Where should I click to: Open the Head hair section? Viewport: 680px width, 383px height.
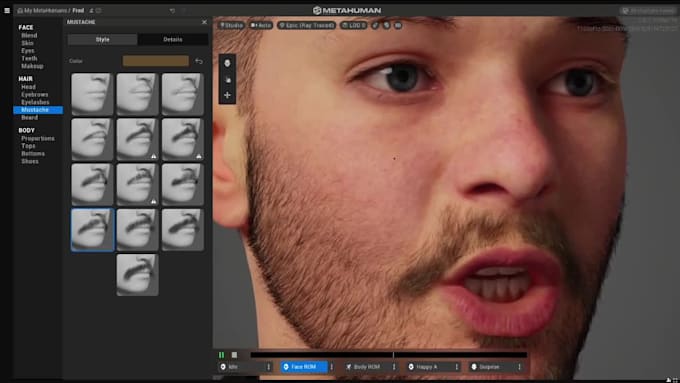coord(28,87)
